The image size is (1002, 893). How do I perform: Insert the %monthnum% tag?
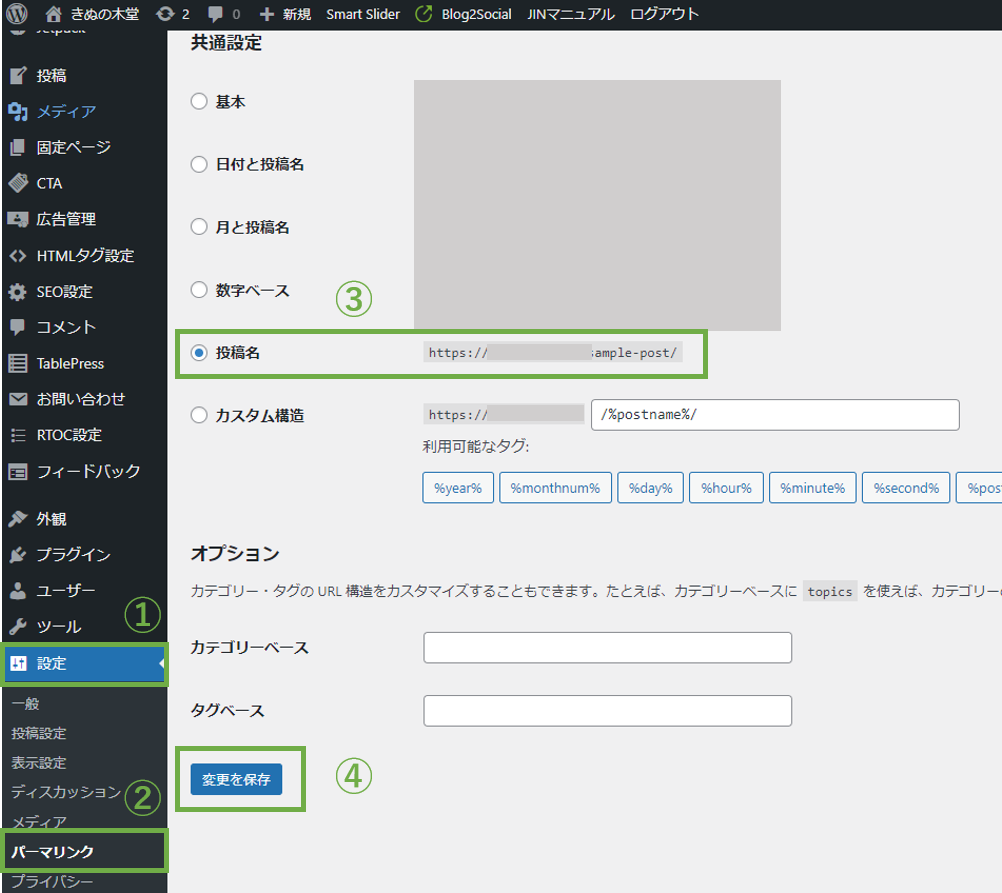pos(557,487)
